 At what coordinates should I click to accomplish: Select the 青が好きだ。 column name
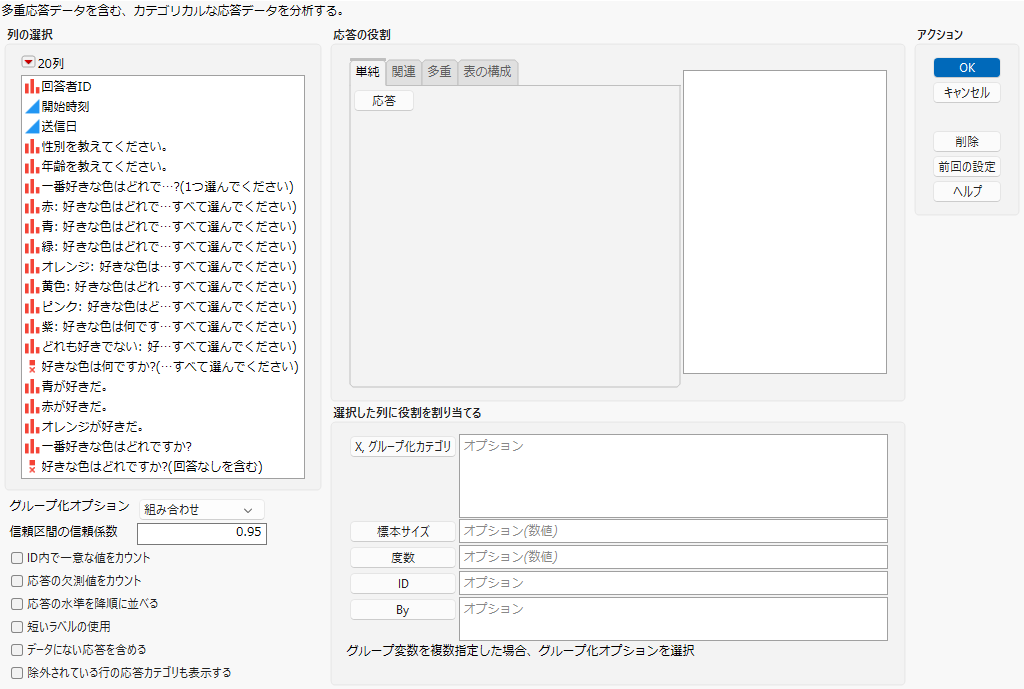tap(74, 387)
